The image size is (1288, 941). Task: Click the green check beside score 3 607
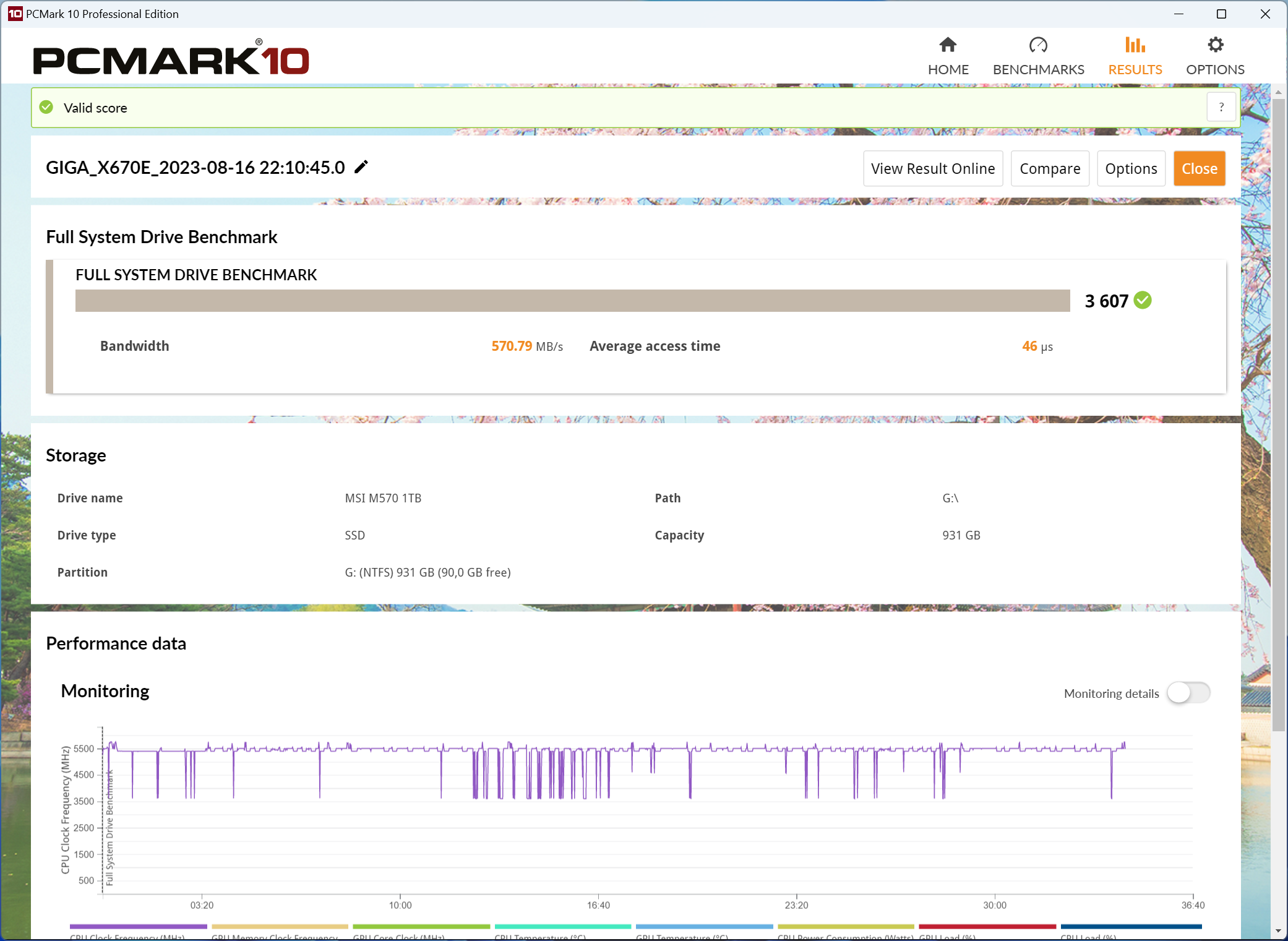coord(1143,301)
